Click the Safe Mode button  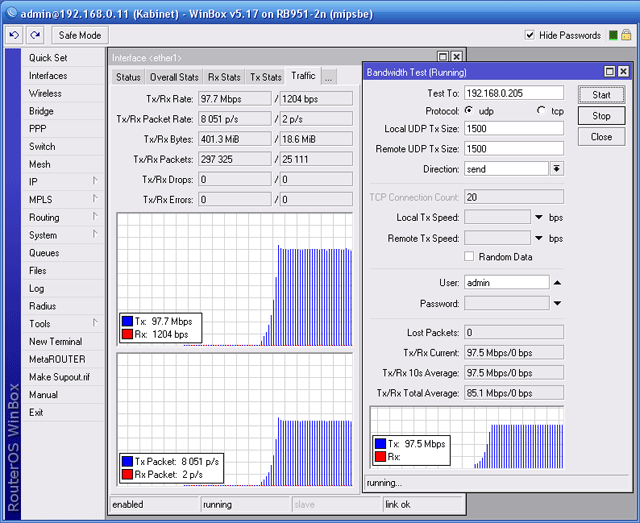pyautogui.click(x=80, y=35)
